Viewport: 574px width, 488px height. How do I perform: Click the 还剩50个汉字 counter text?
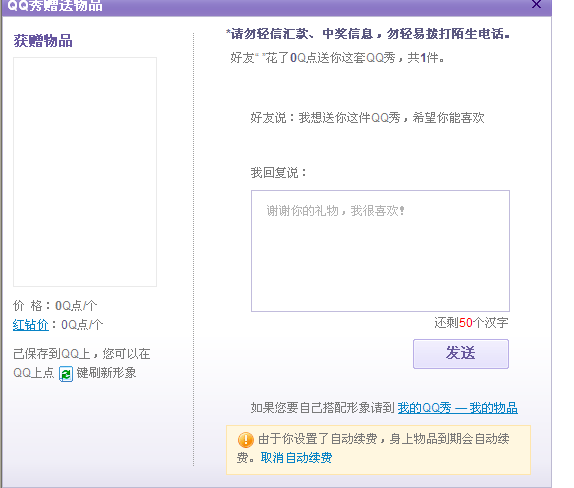(x=471, y=323)
